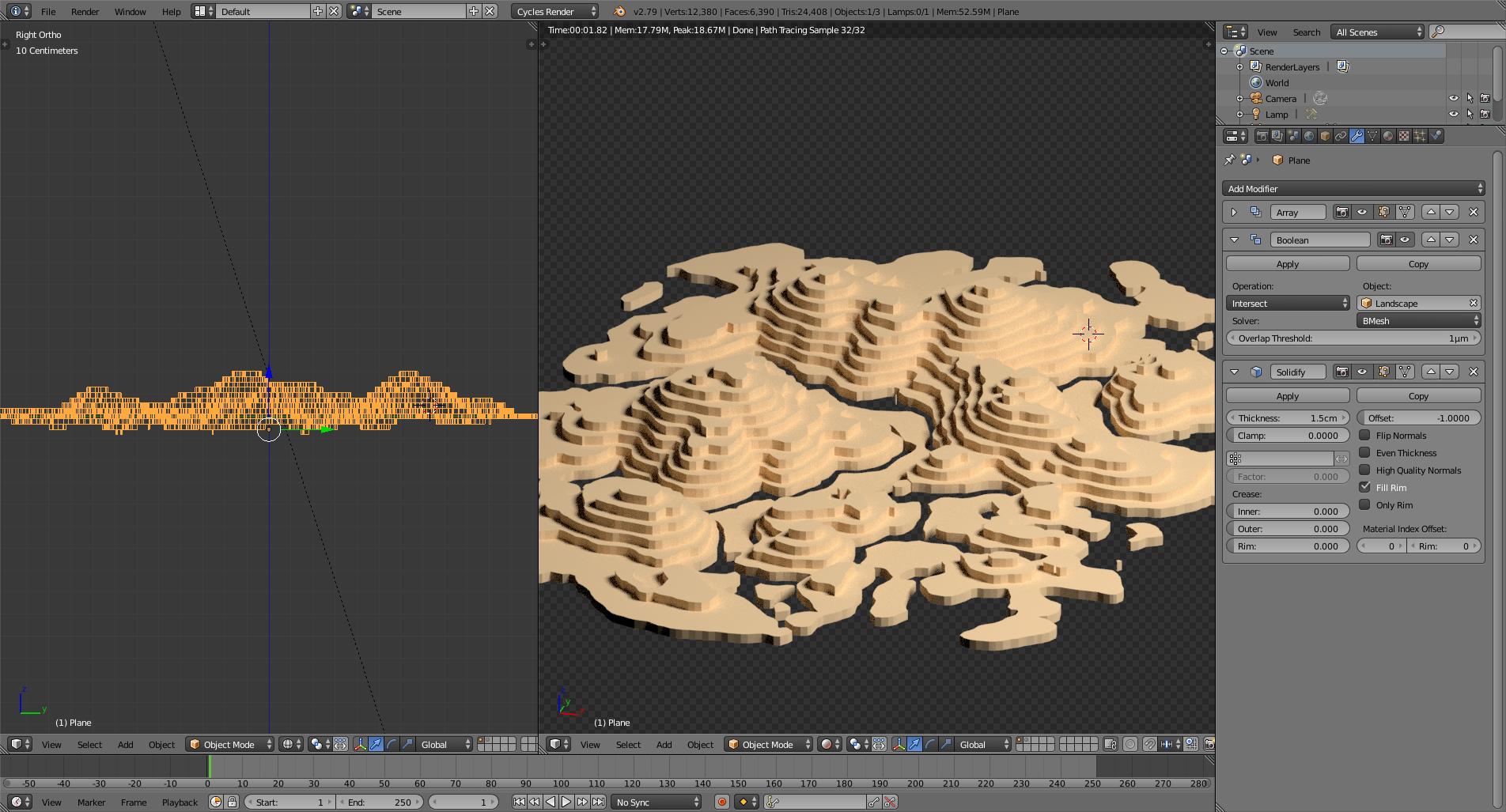Toggle the timeline frame range lock icon
The width and height of the screenshot is (1506, 812).
tap(232, 802)
